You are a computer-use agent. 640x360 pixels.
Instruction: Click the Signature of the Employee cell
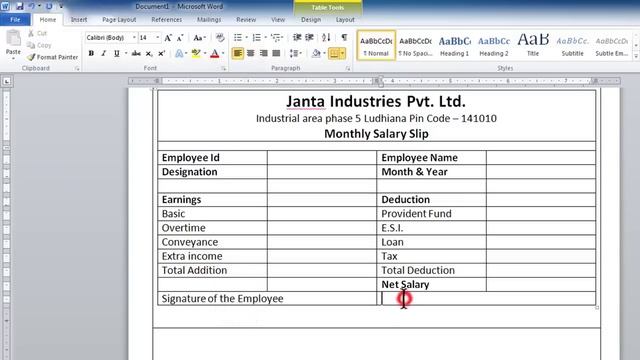(x=267, y=298)
